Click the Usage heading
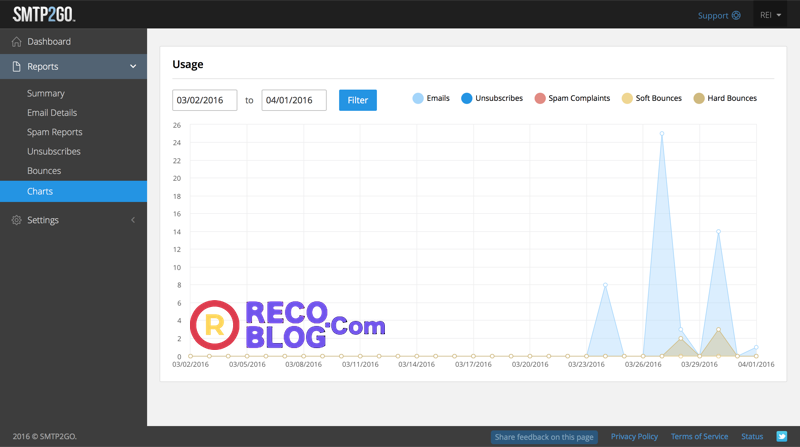The height and width of the screenshot is (447, 800). coord(188,64)
